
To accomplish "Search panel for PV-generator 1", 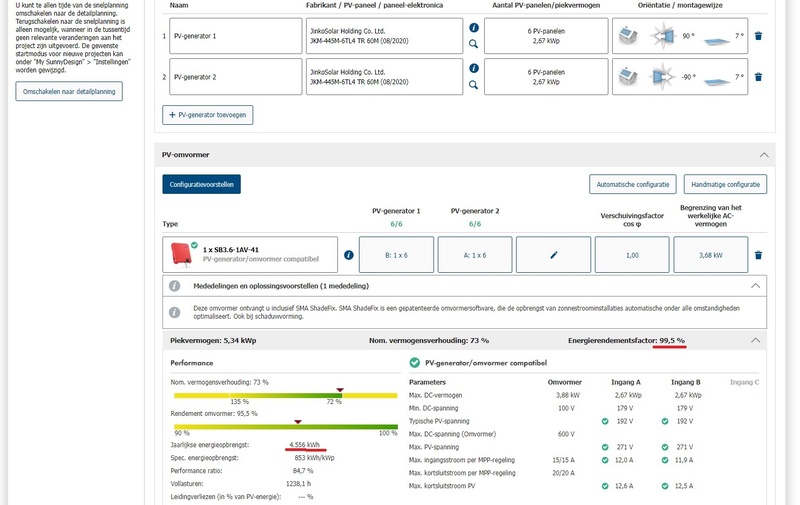I will point(473,44).
